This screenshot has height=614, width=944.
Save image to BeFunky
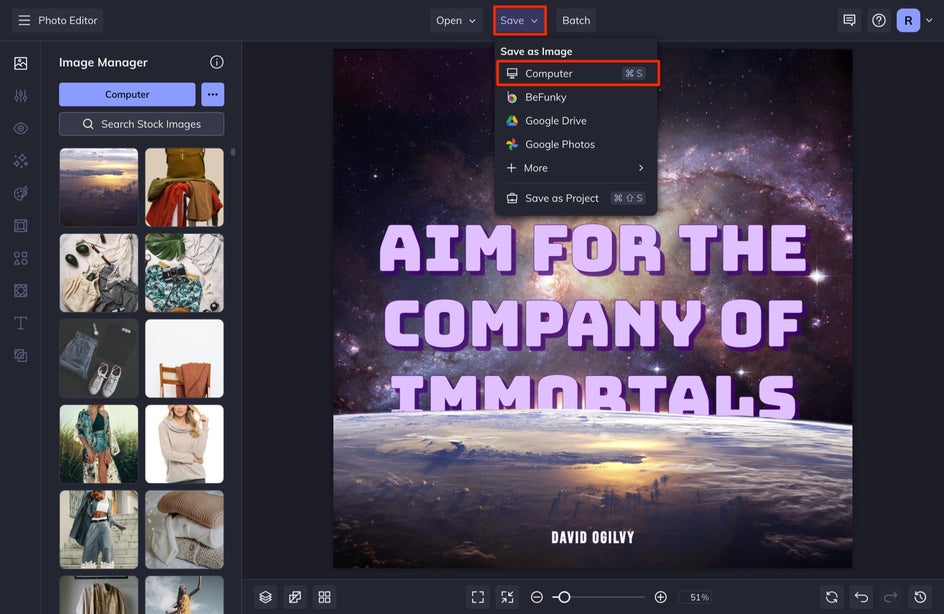point(576,97)
